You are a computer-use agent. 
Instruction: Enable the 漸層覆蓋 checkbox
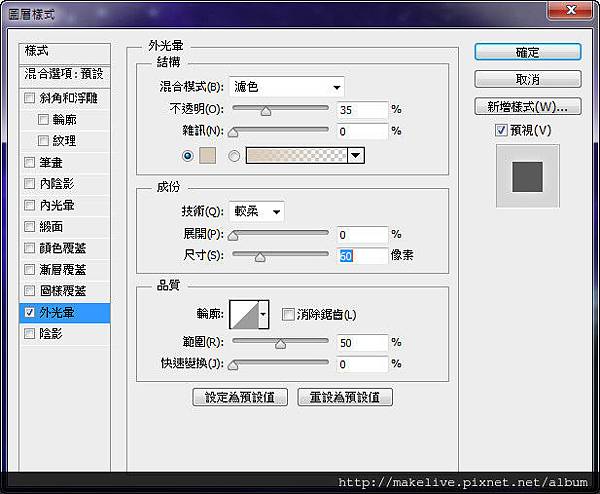click(x=29, y=270)
